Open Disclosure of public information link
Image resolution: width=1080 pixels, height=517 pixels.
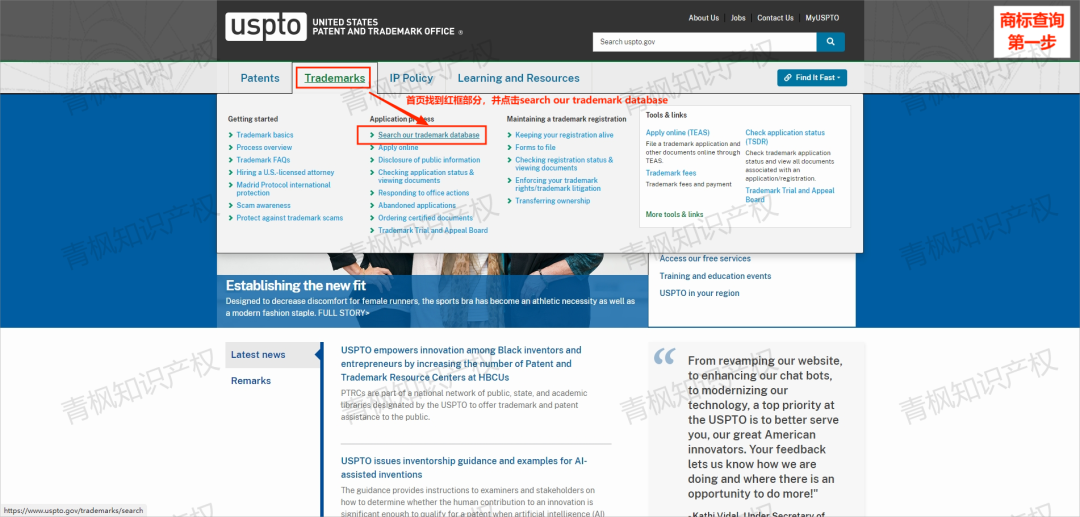[x=429, y=160]
